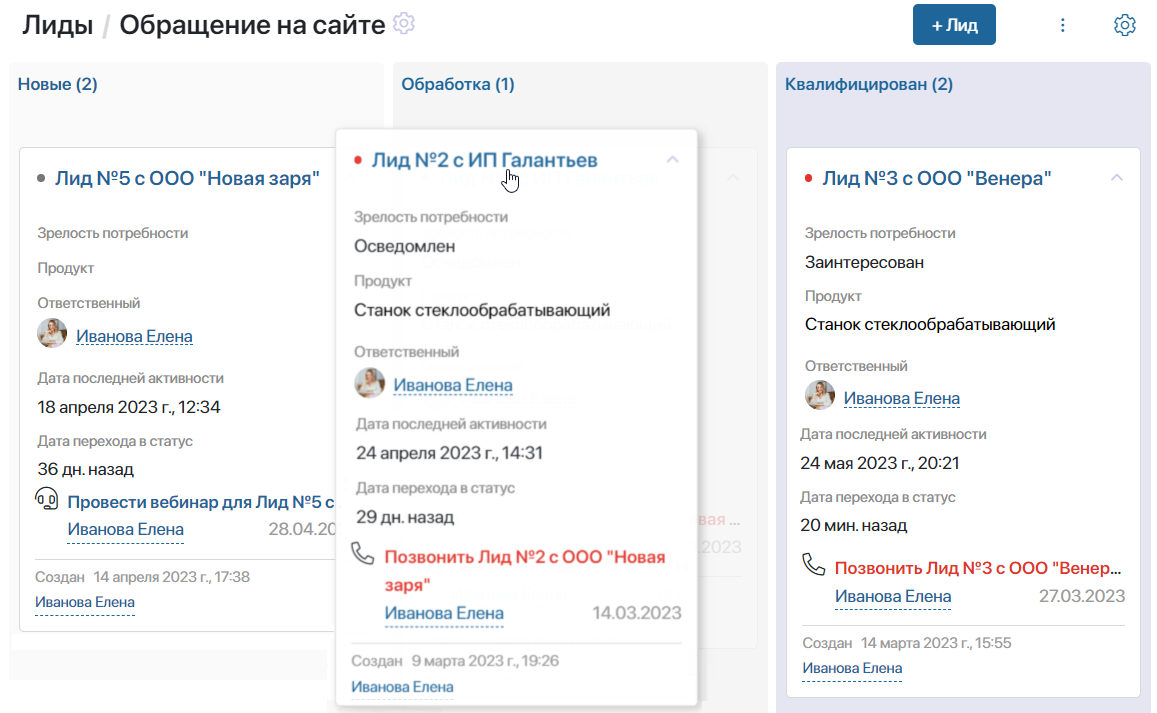Click the + Лид button

(954, 24)
